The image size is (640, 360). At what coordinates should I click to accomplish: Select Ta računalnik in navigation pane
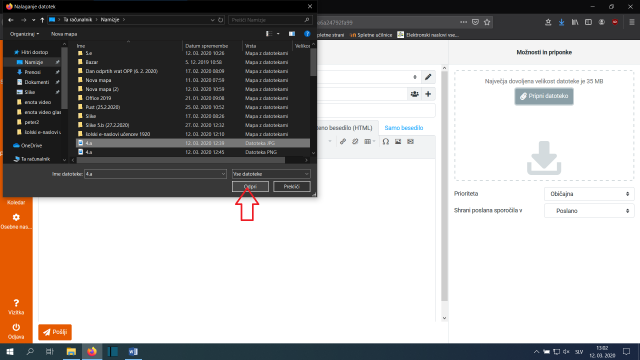(35, 159)
